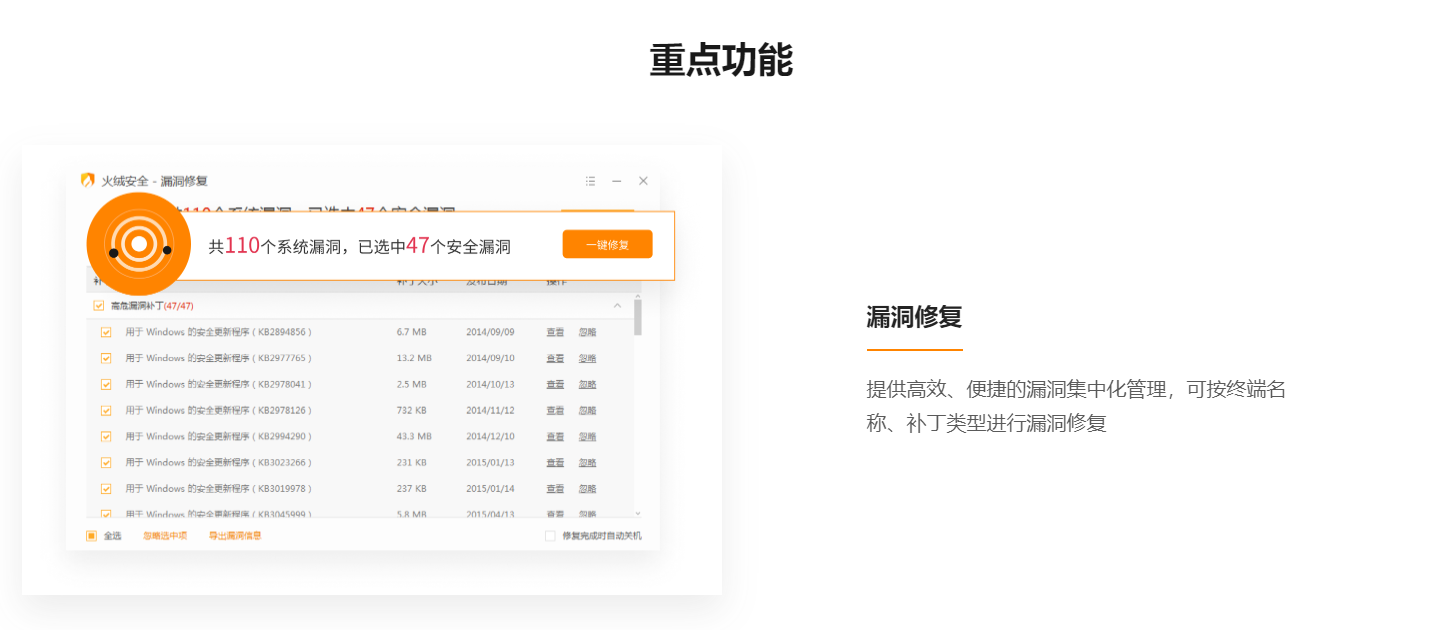This screenshot has height=630, width=1432.
Task: Click the orange radar scan icon
Action: pyautogui.click(x=139, y=244)
